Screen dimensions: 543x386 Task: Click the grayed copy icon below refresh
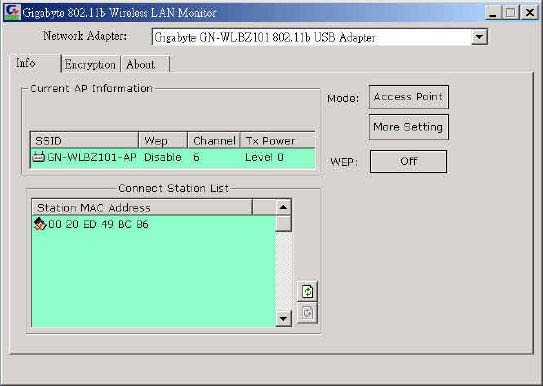coord(308,313)
